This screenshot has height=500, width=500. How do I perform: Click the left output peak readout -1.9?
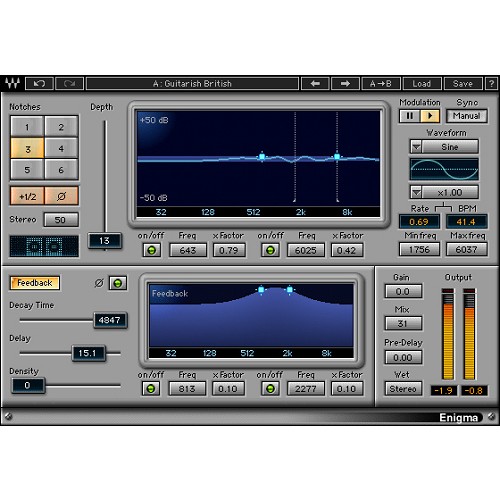coord(443,390)
